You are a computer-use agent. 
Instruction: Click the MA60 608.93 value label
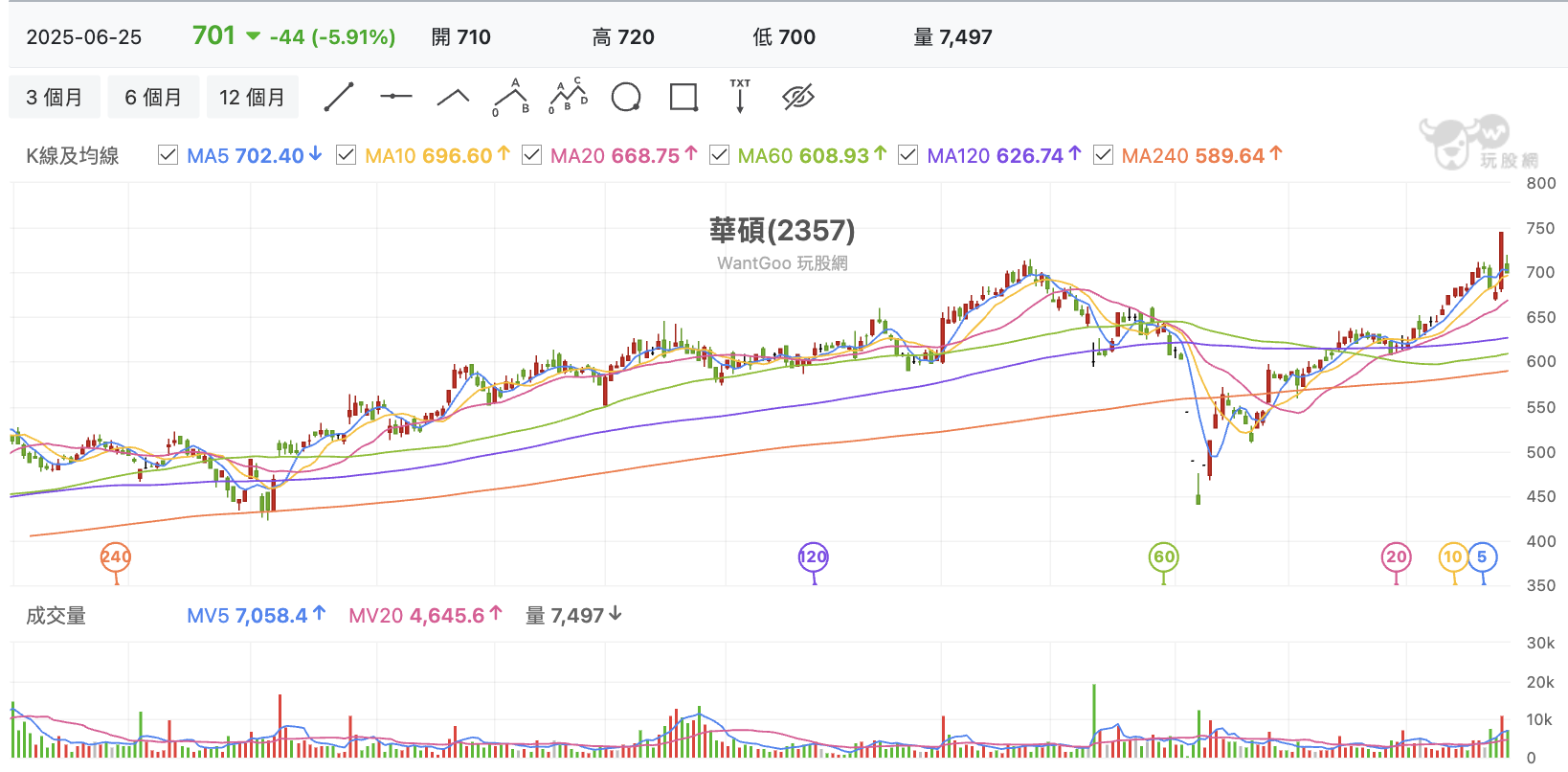coord(813,155)
